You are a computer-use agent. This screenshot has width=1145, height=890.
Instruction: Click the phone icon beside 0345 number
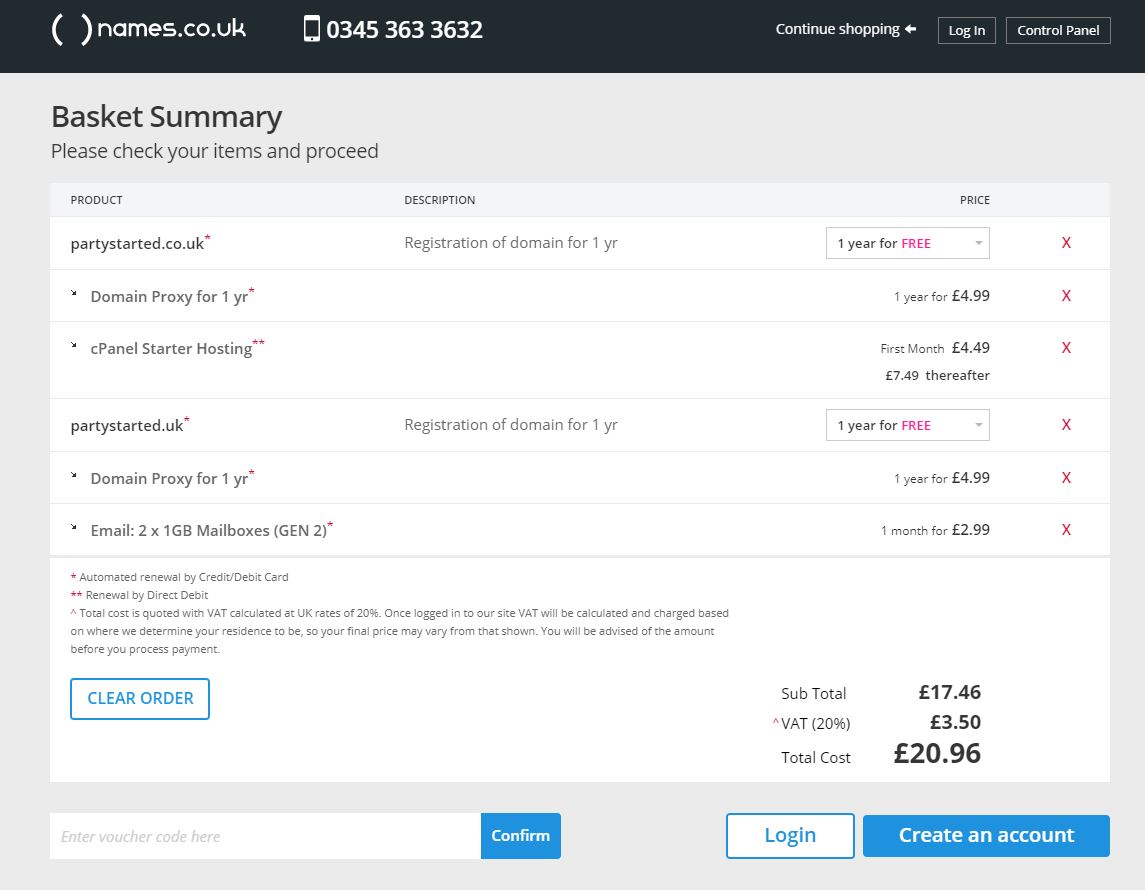[312, 29]
